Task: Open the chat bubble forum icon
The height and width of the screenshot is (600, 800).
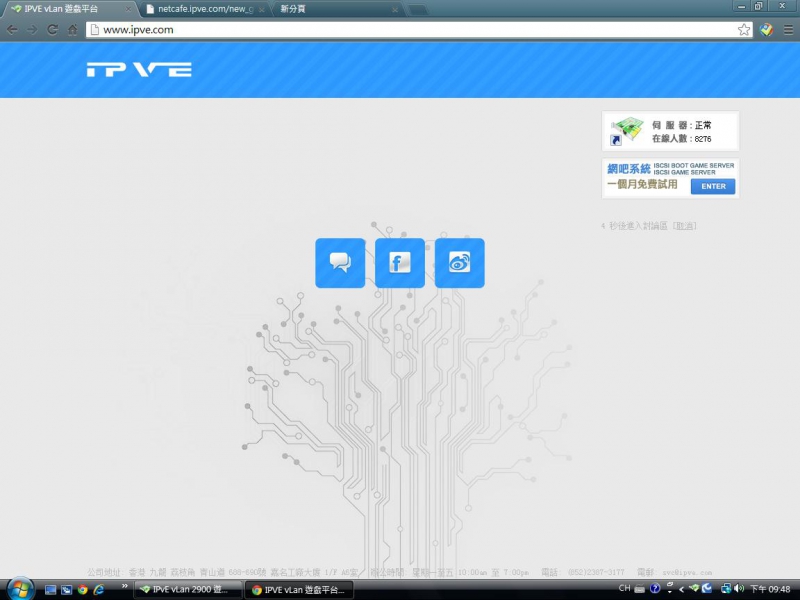Action: [340, 263]
